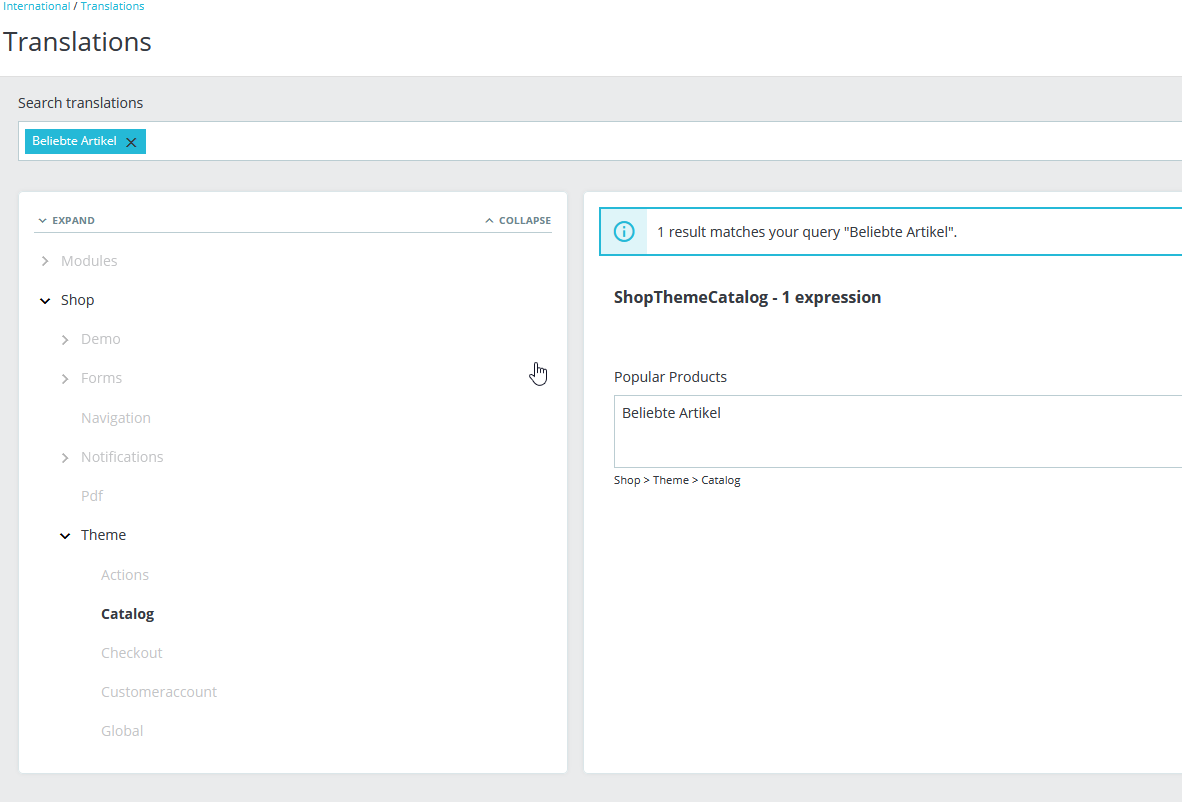
Task: Open the International breadcrumb link
Action: 35,6
